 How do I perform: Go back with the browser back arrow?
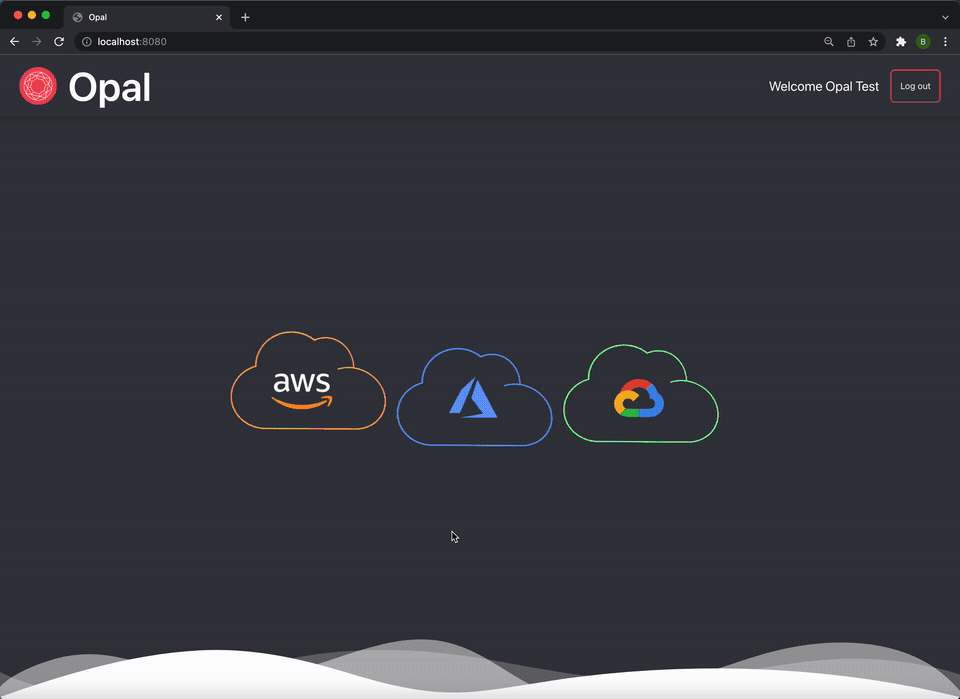pos(15,42)
